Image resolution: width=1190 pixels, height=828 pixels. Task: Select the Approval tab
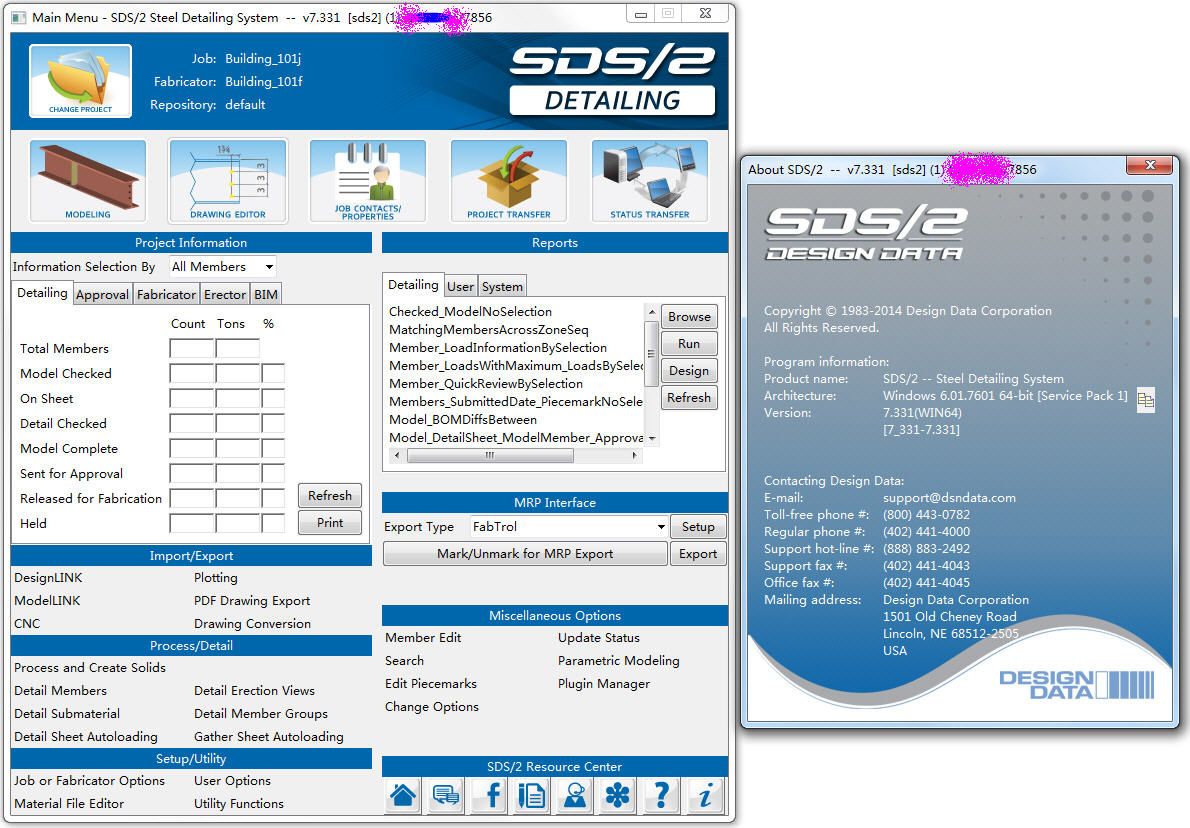(x=103, y=293)
